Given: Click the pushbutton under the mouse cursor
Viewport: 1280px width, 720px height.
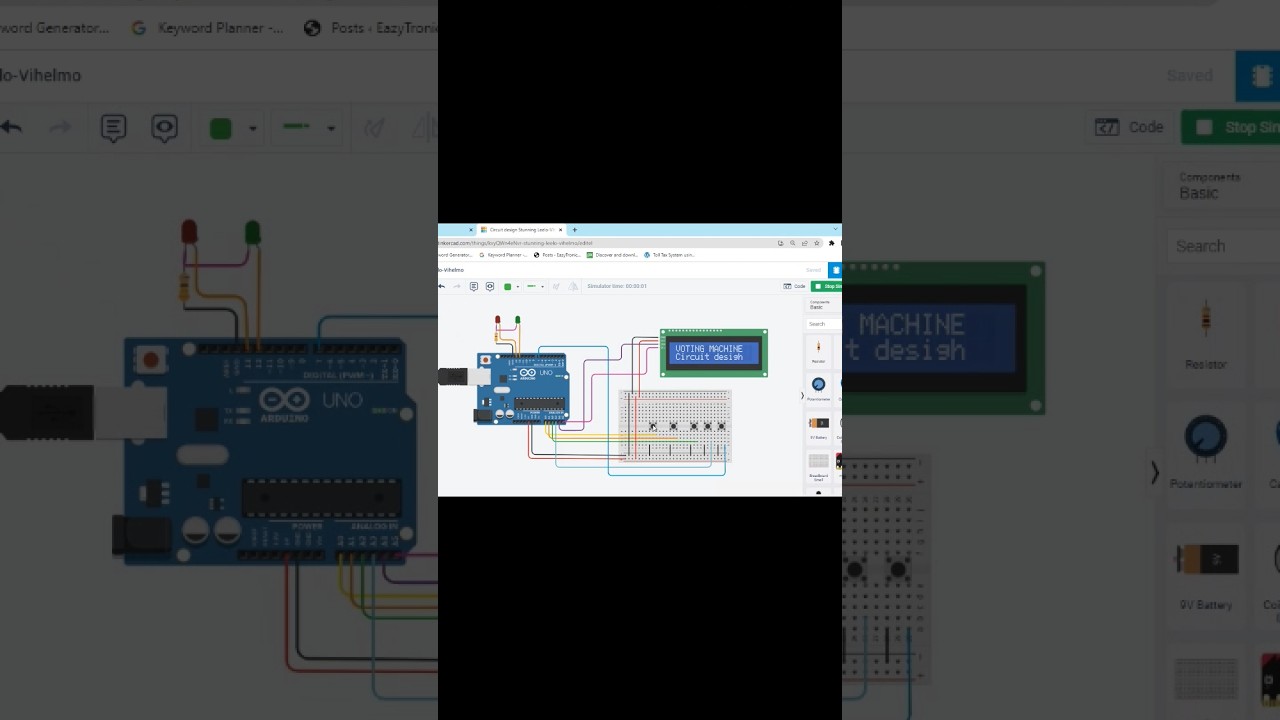Looking at the screenshot, I should [652, 426].
